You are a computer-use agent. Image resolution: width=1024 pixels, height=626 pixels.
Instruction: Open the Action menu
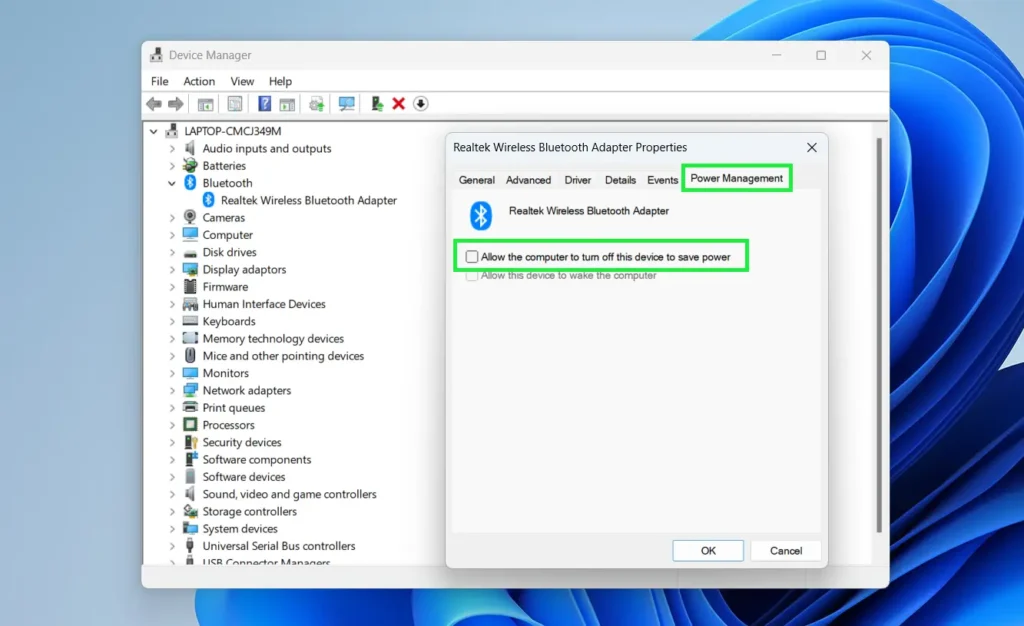(x=199, y=81)
